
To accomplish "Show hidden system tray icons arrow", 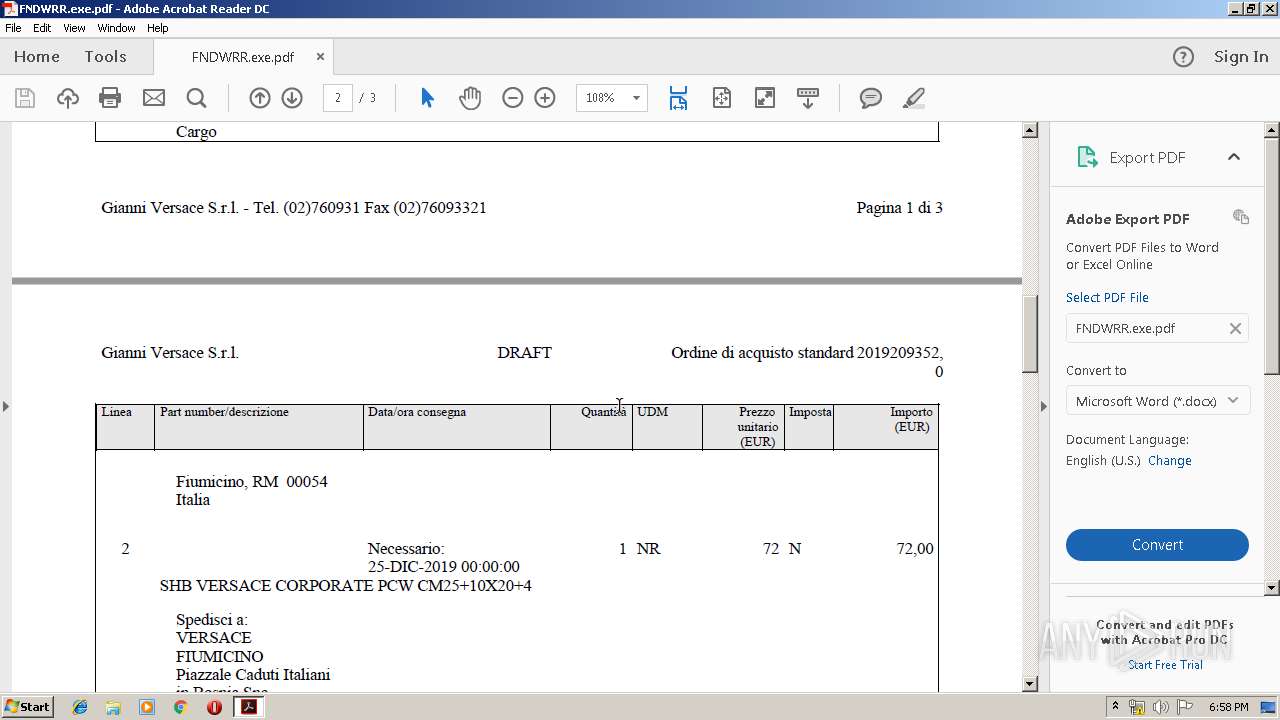I will [x=1114, y=707].
